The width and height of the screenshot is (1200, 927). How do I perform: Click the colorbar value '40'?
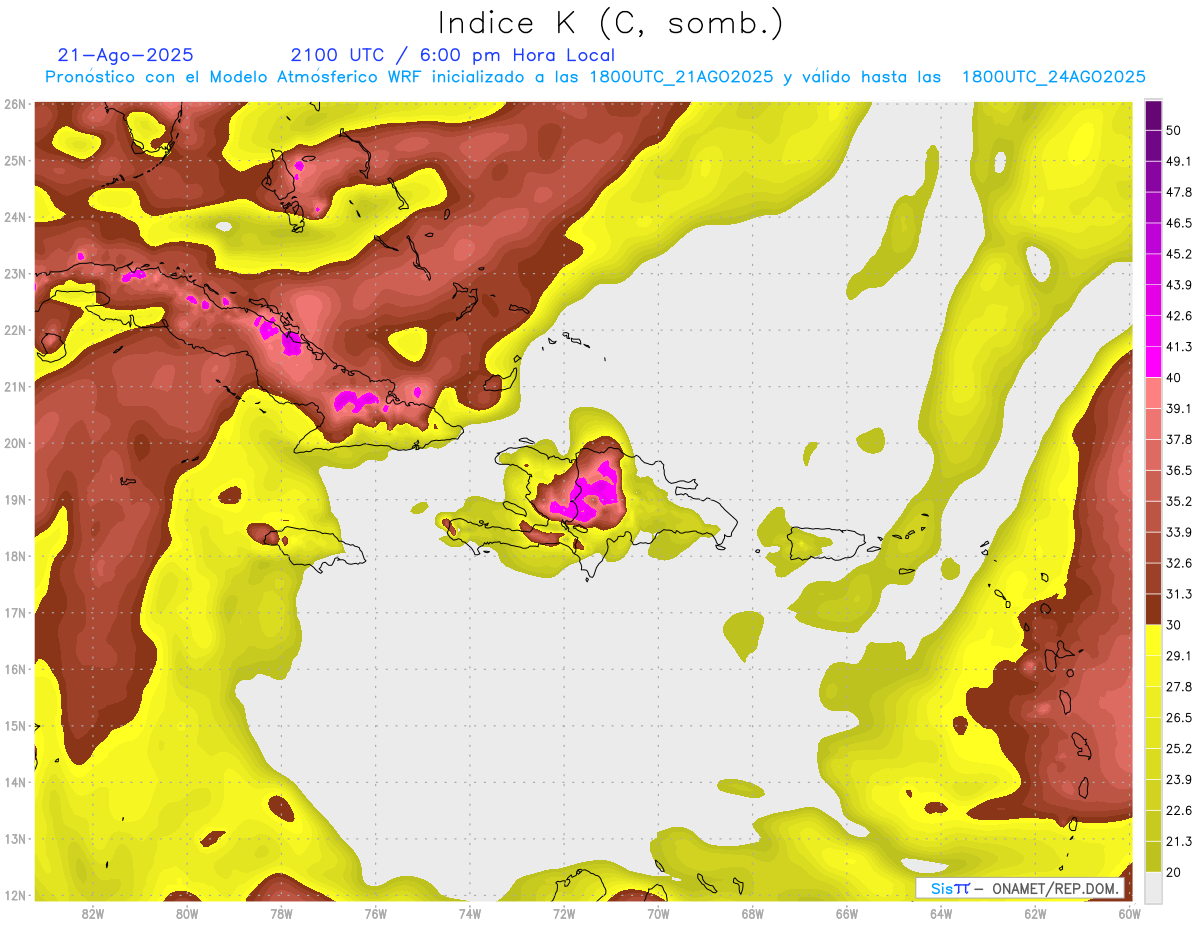click(1175, 377)
